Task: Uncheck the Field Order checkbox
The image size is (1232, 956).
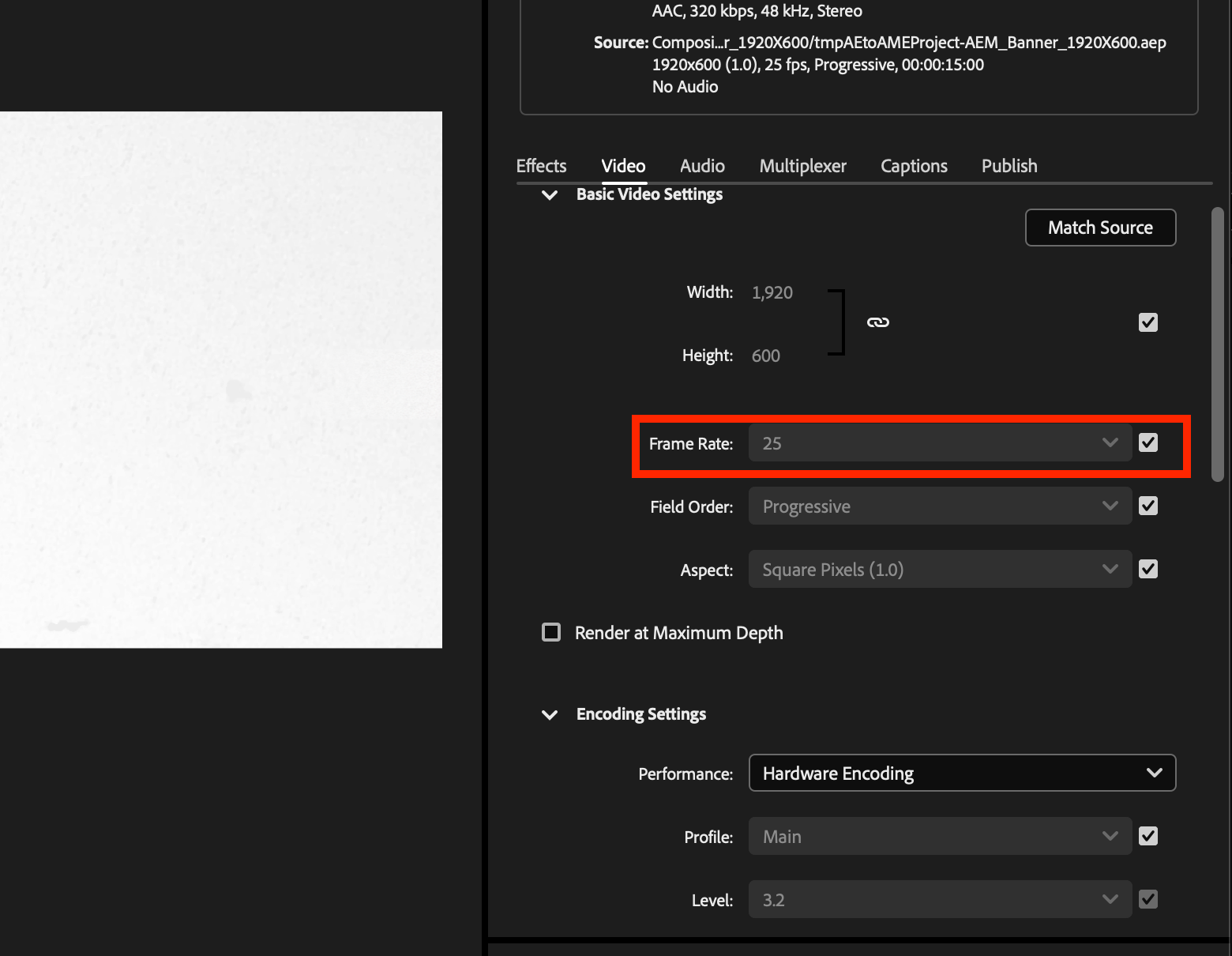Action: click(x=1147, y=506)
